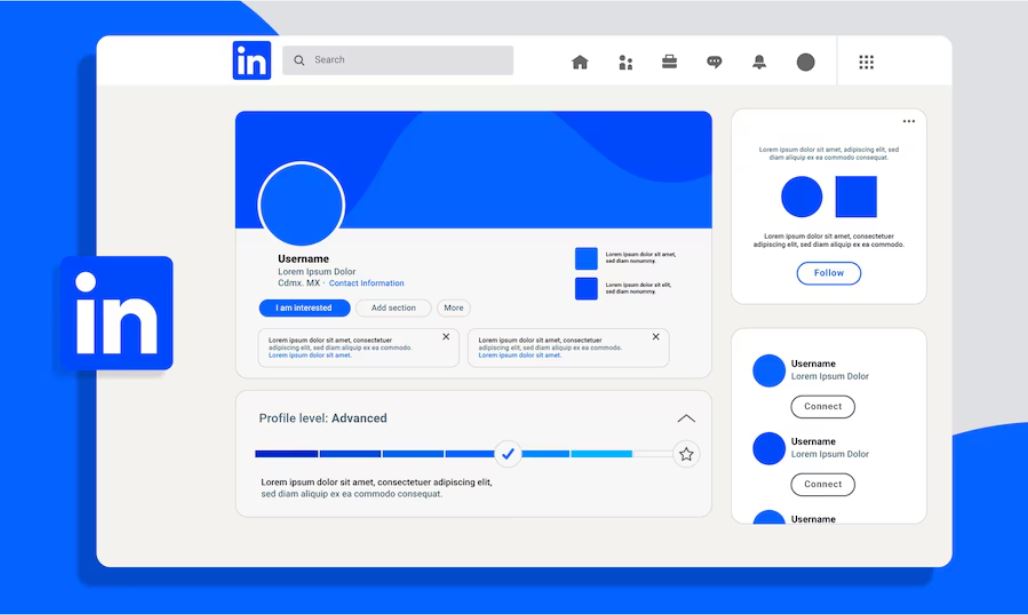
Task: Click the checkmark marker on progress bar
Action: coord(507,454)
